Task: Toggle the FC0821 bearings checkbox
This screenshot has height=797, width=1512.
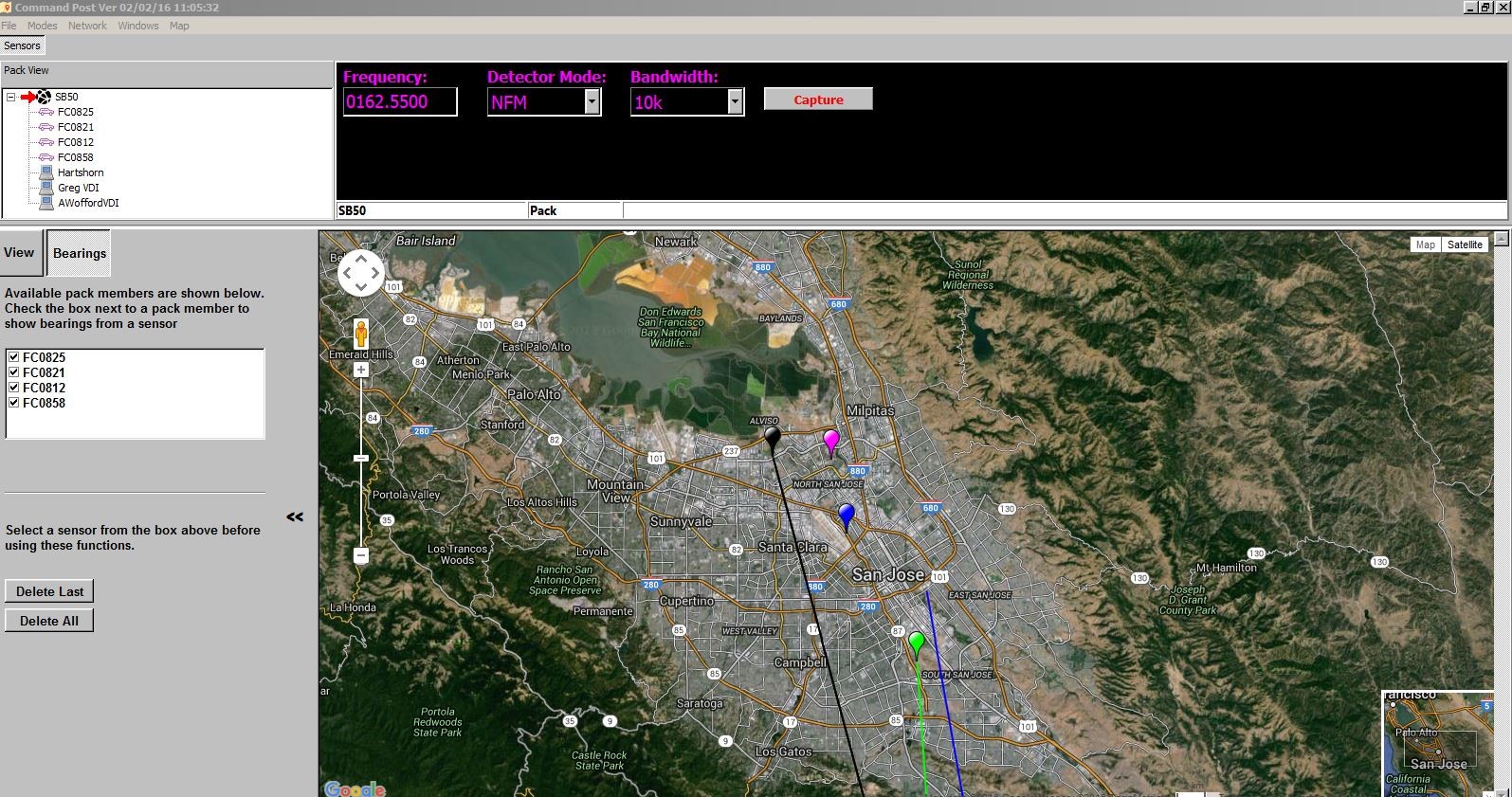Action: tap(13, 372)
